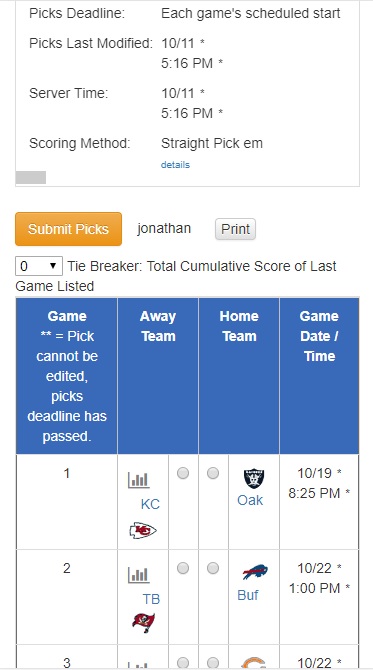The width and height of the screenshot is (373, 670).
Task: Pick Buf as the game 2 winner
Action: pyautogui.click(x=213, y=568)
